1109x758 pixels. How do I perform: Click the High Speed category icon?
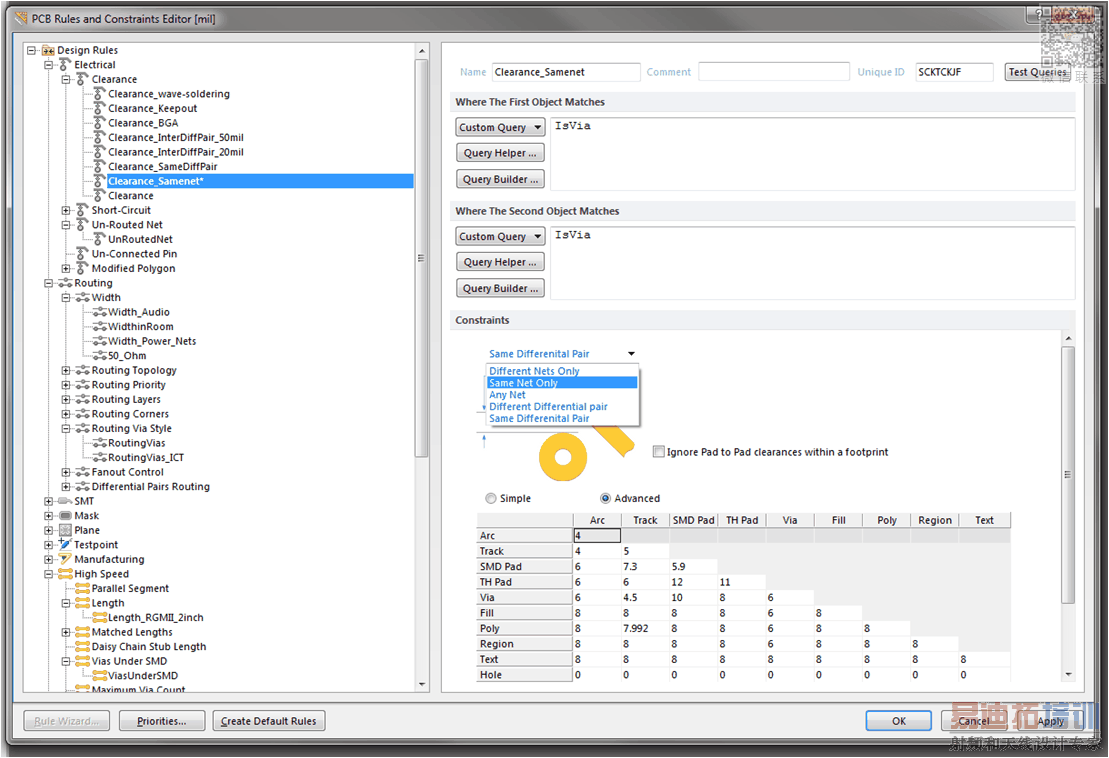click(x=65, y=574)
